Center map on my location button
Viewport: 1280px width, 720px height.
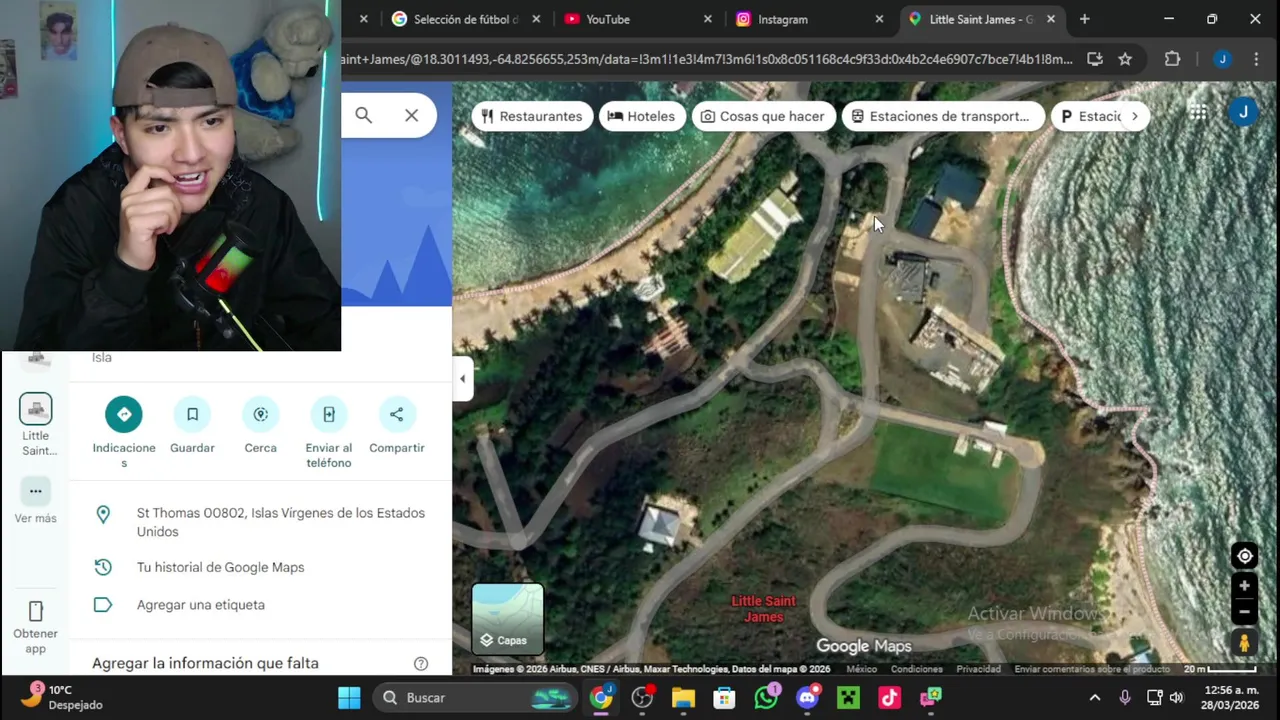click(x=1245, y=556)
